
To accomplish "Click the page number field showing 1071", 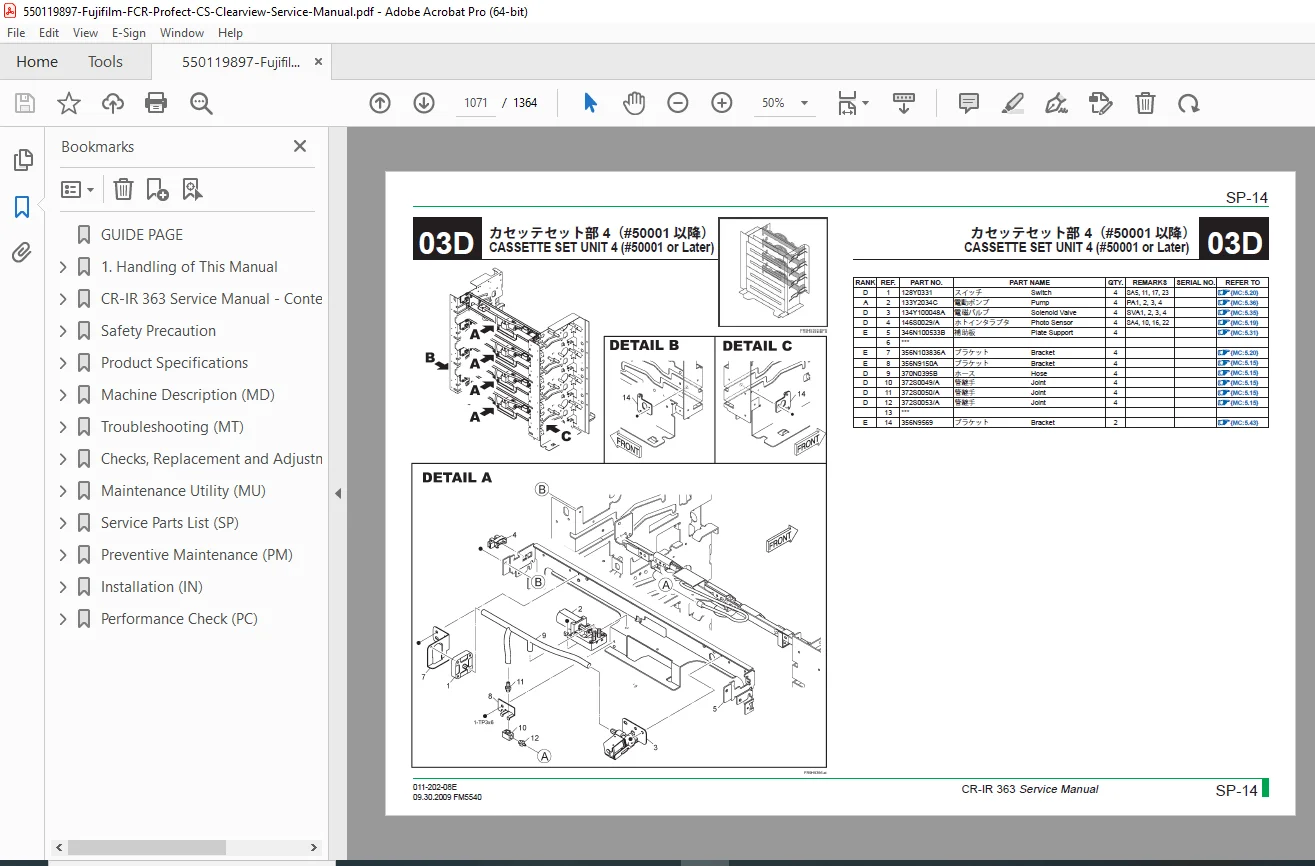I will (x=476, y=103).
